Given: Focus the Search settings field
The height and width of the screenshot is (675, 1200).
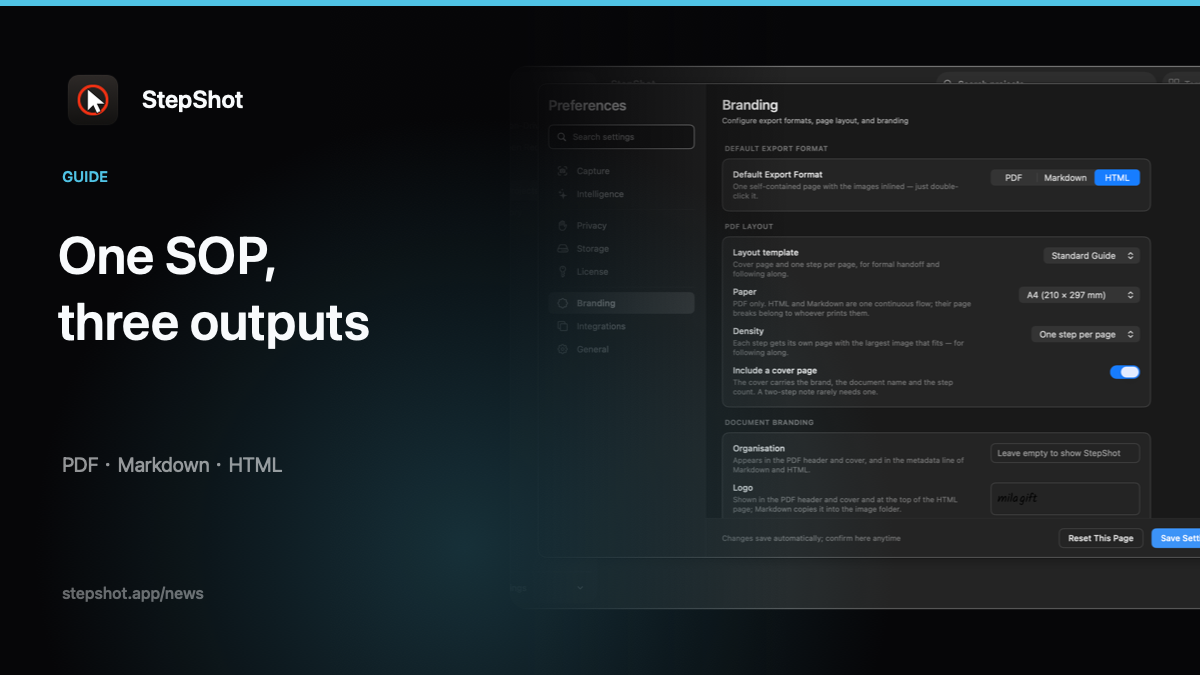Looking at the screenshot, I should 621,137.
